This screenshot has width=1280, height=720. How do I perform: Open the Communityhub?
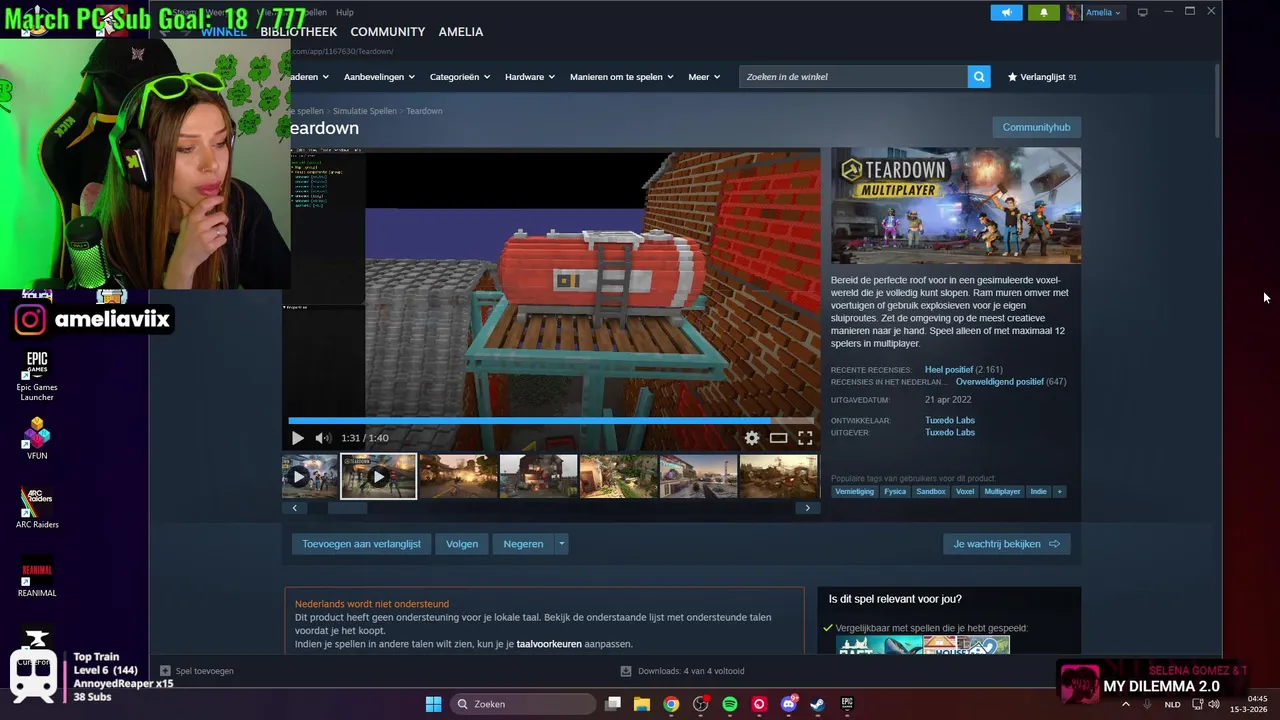1036,127
